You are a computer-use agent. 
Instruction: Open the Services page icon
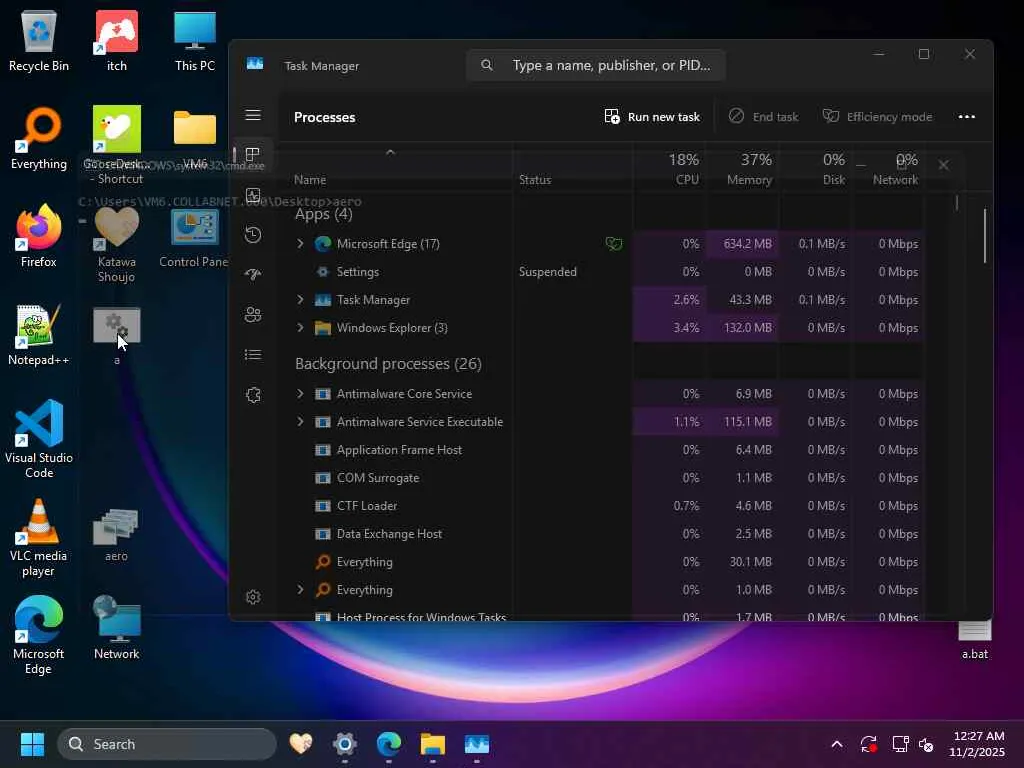253,395
